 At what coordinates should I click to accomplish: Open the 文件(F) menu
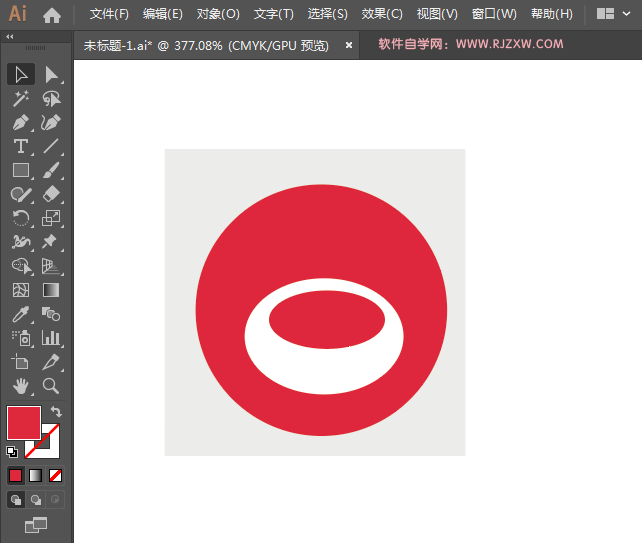[x=109, y=14]
